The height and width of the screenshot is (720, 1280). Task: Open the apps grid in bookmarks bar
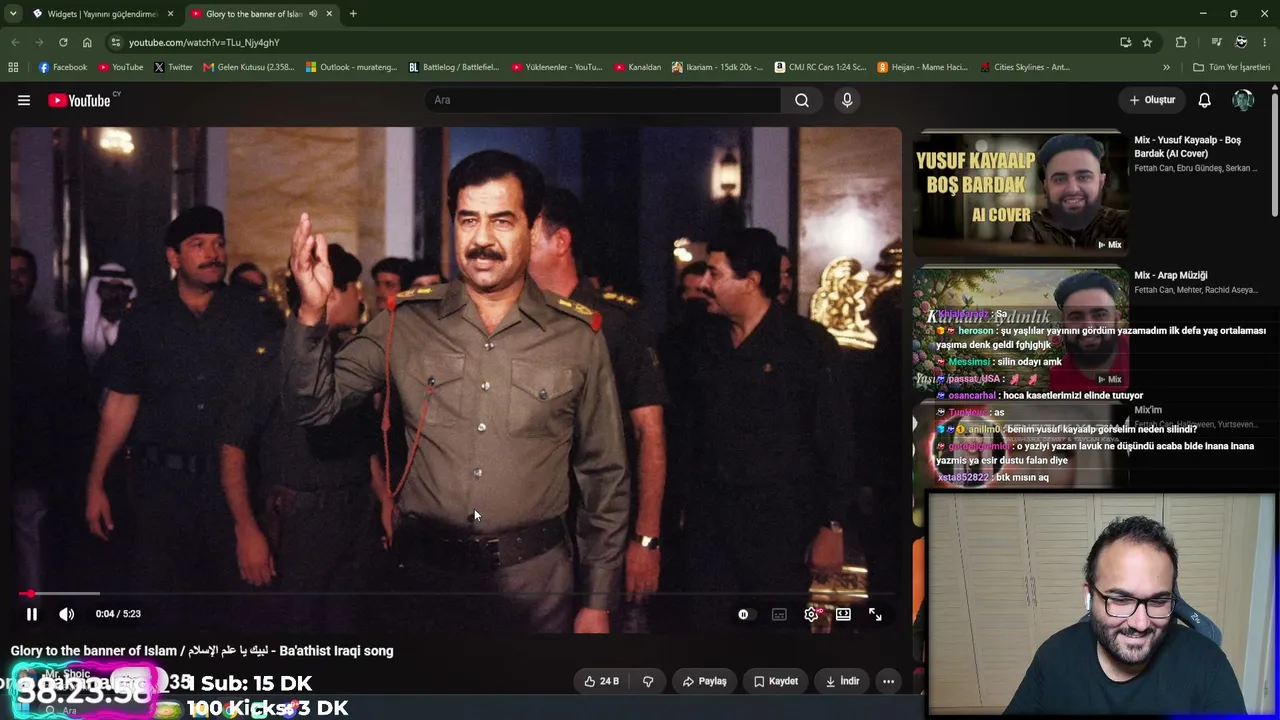click(x=13, y=67)
